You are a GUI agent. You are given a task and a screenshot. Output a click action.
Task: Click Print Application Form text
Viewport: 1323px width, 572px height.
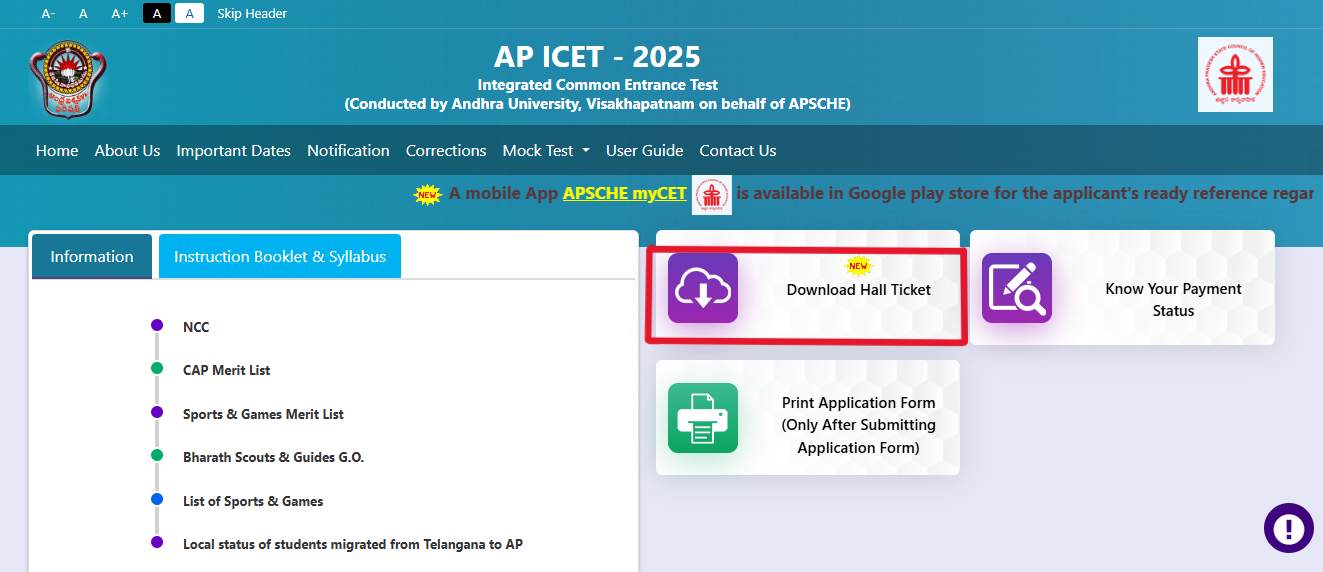[859, 425]
